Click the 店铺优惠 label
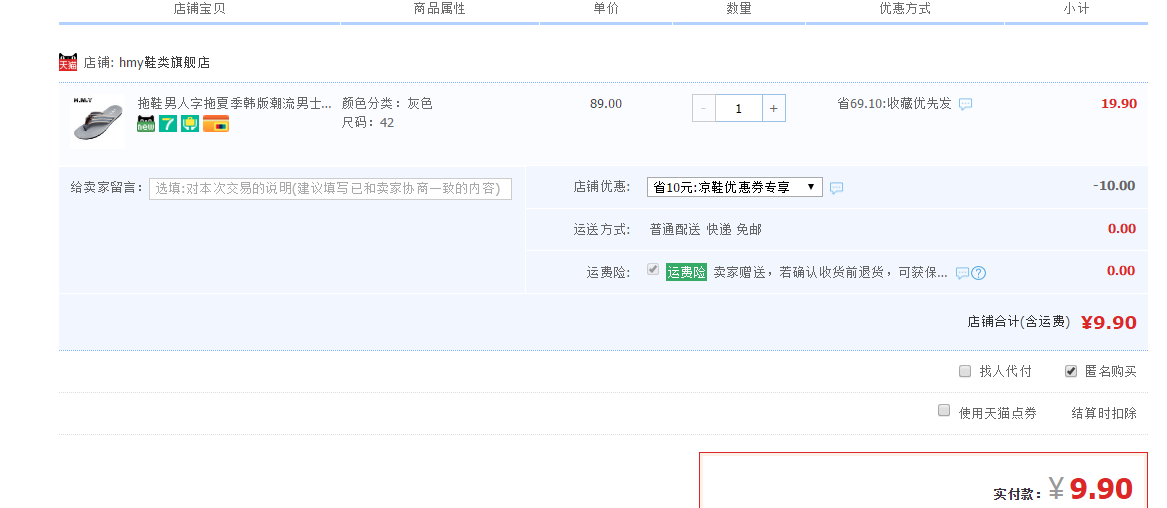This screenshot has width=1167, height=508. [601, 187]
